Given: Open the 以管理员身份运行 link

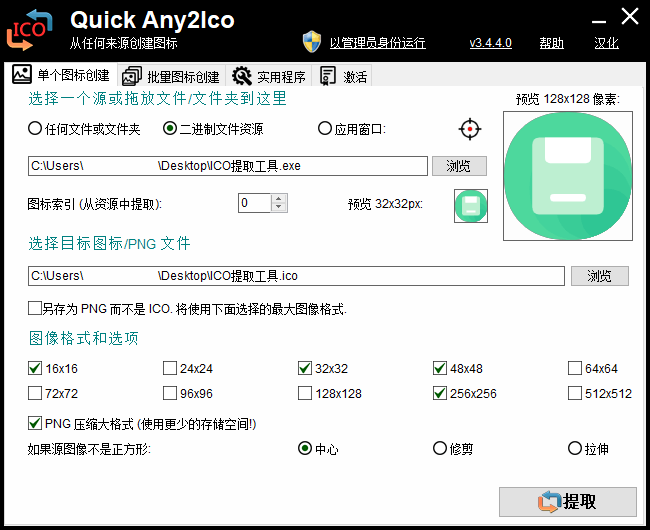Looking at the screenshot, I should pyautogui.click(x=377, y=43).
